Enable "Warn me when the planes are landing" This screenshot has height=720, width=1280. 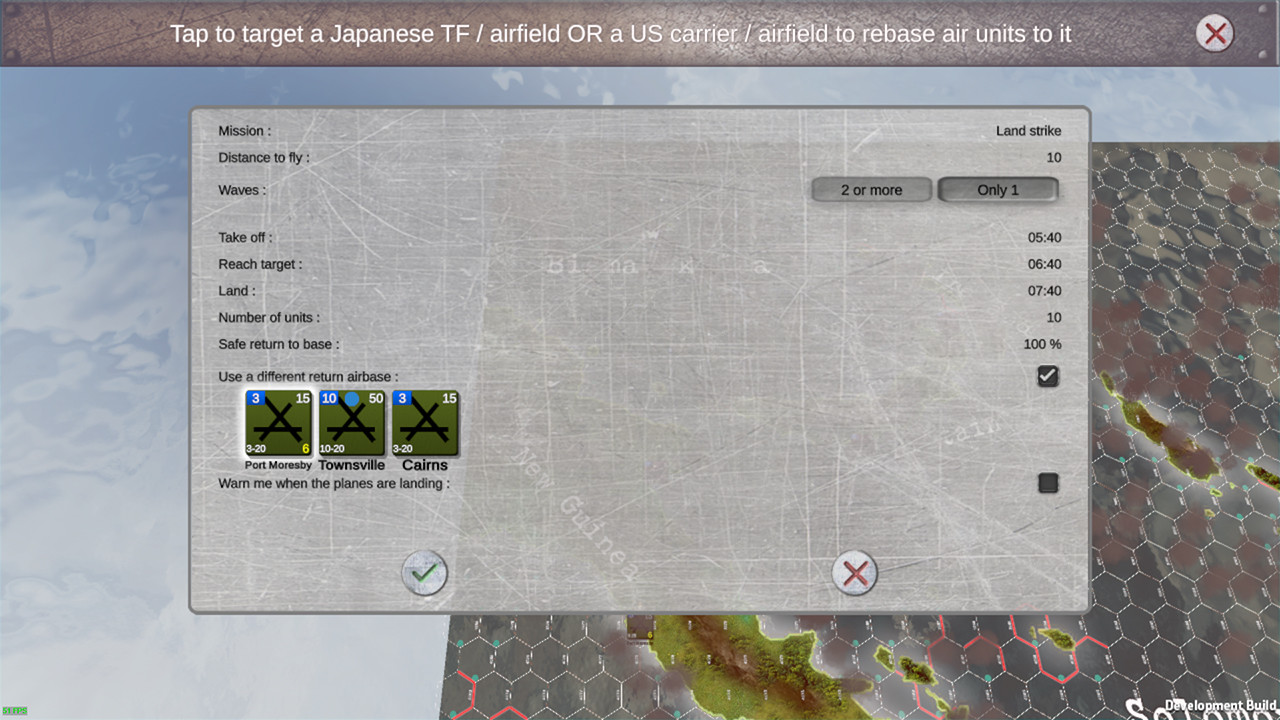pyautogui.click(x=1048, y=483)
